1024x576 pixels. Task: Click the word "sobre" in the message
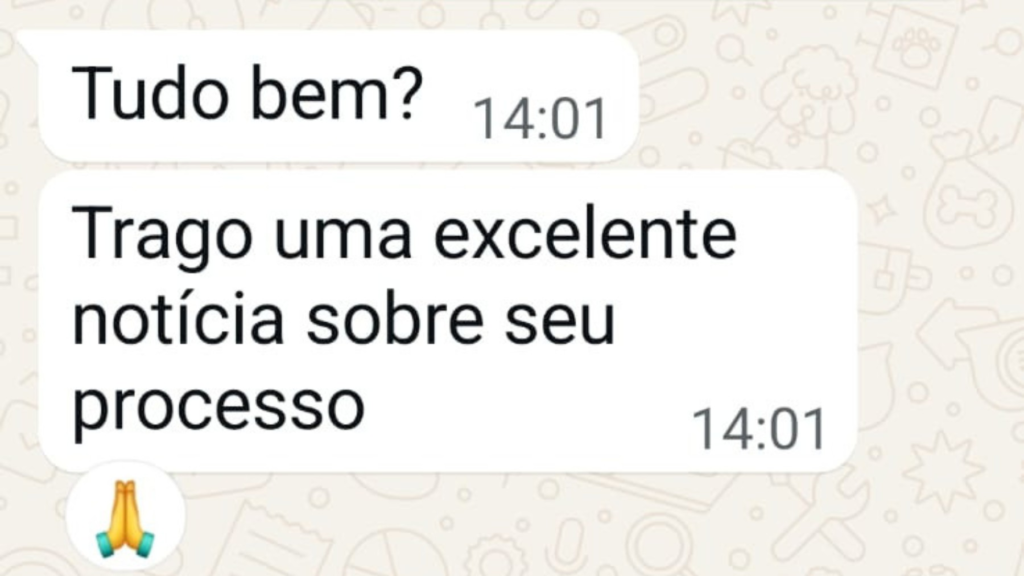click(397, 319)
